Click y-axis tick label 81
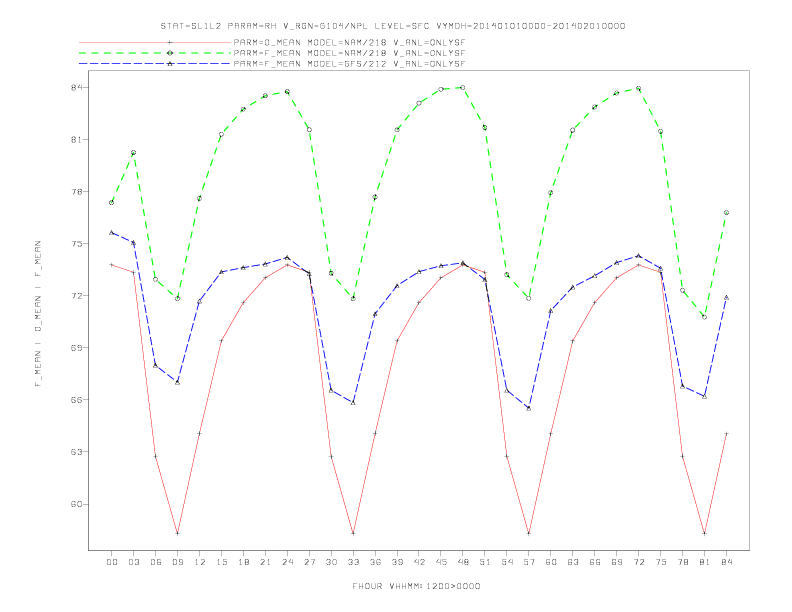Image resolution: width=792 pixels, height=612 pixels. pyautogui.click(x=76, y=139)
